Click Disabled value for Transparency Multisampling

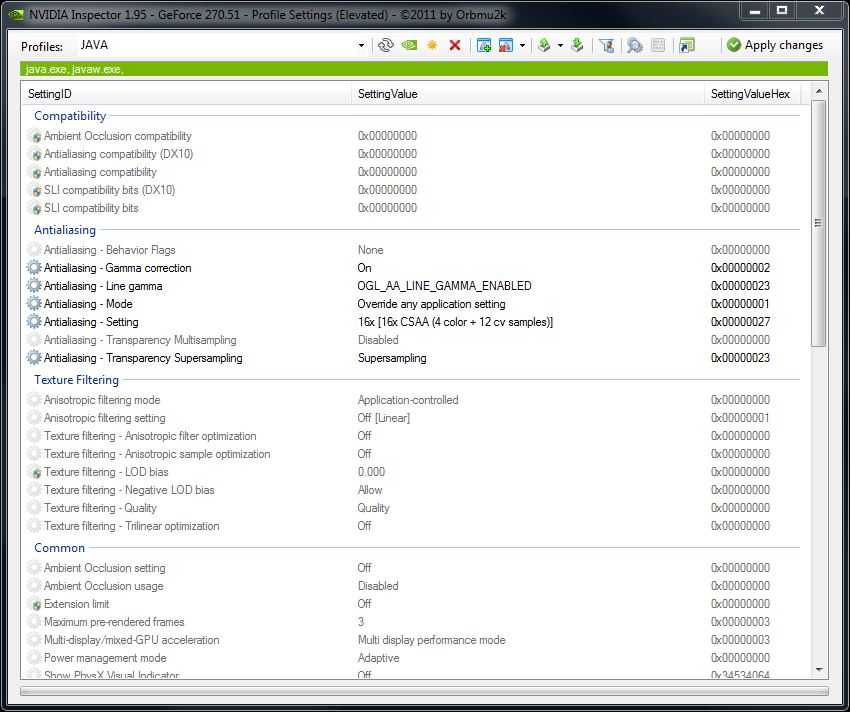pyautogui.click(x=378, y=340)
